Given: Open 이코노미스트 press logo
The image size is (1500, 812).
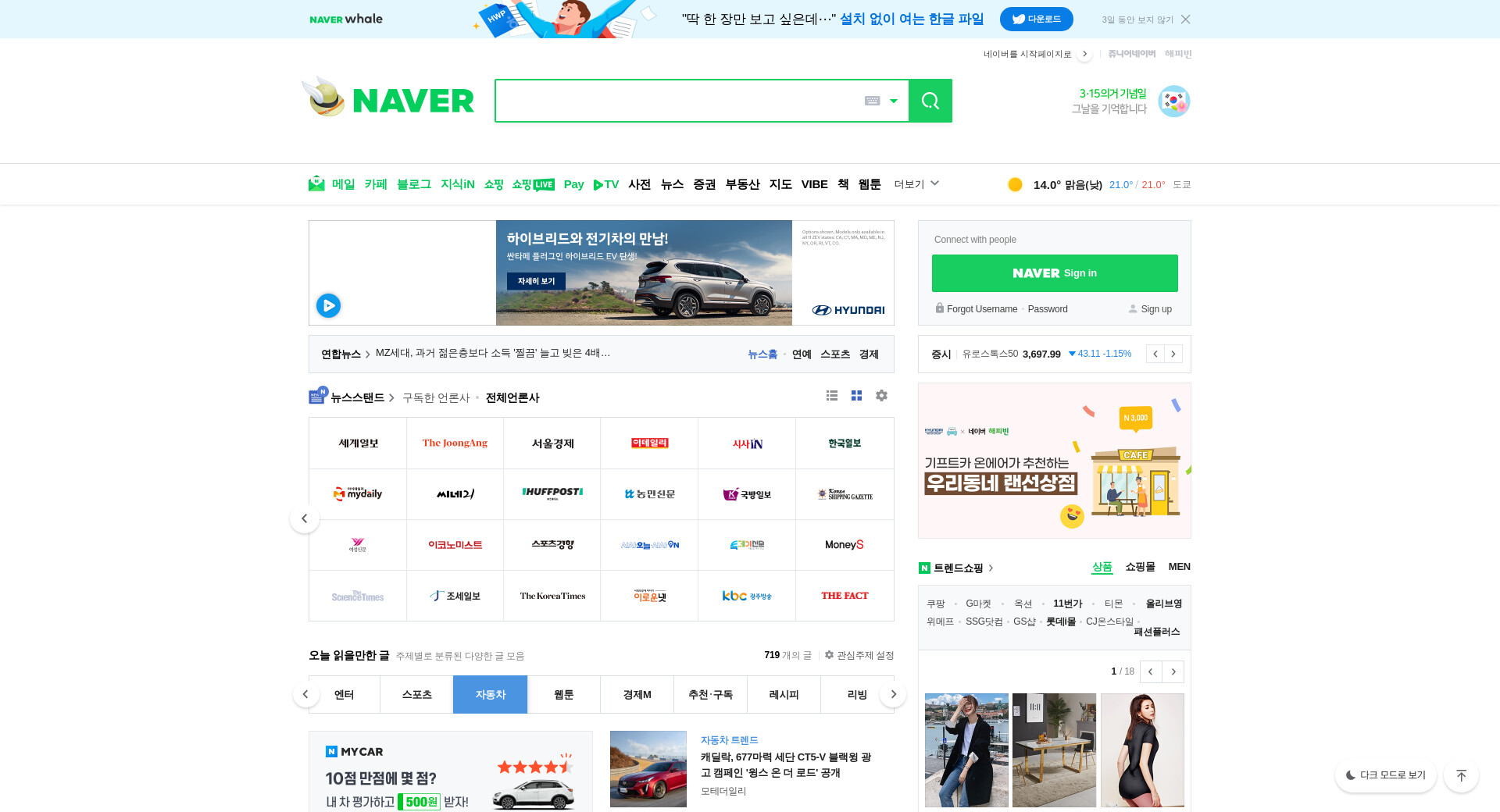Looking at the screenshot, I should [x=455, y=545].
